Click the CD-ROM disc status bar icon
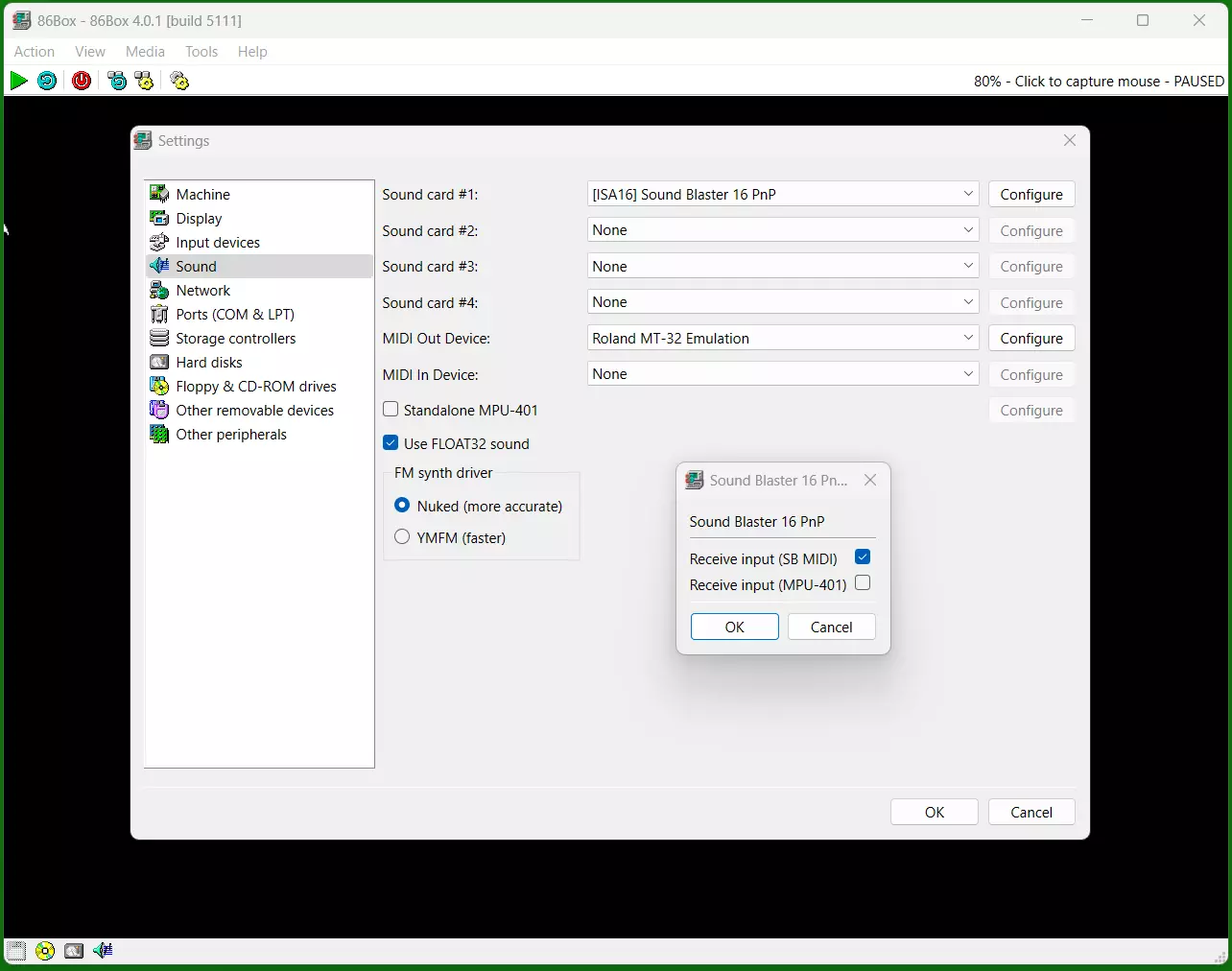1232x971 pixels. pyautogui.click(x=45, y=951)
